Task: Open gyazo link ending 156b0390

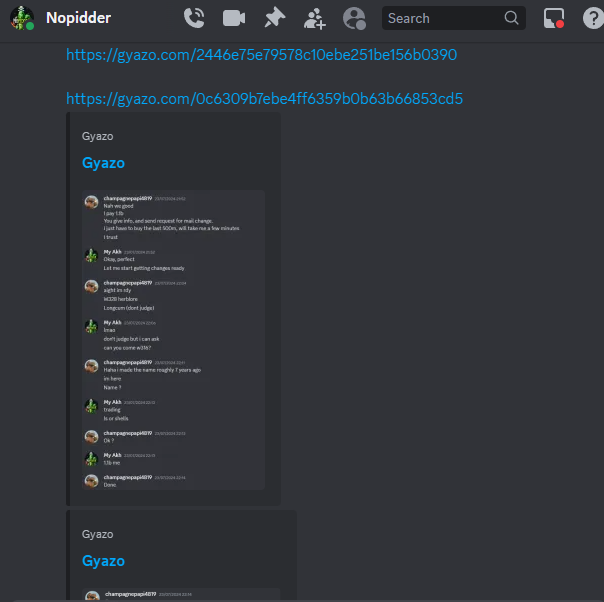Action: [x=262, y=55]
